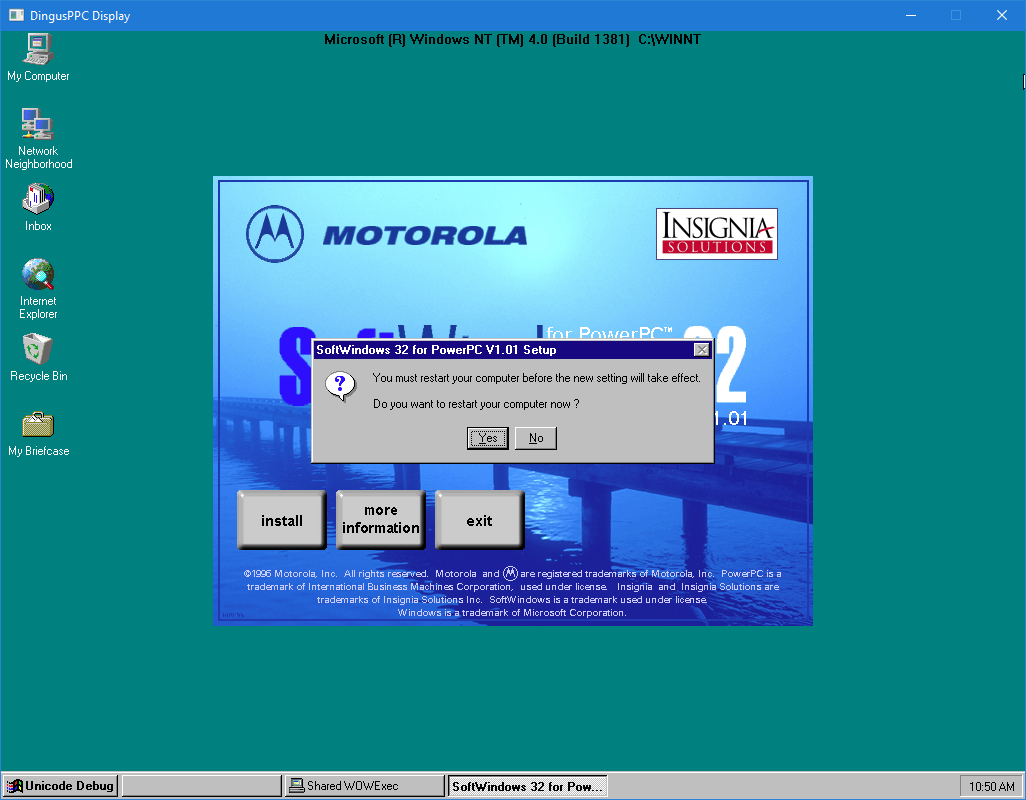Open the Unicode Debug Start button
The height and width of the screenshot is (800, 1026).
60,786
